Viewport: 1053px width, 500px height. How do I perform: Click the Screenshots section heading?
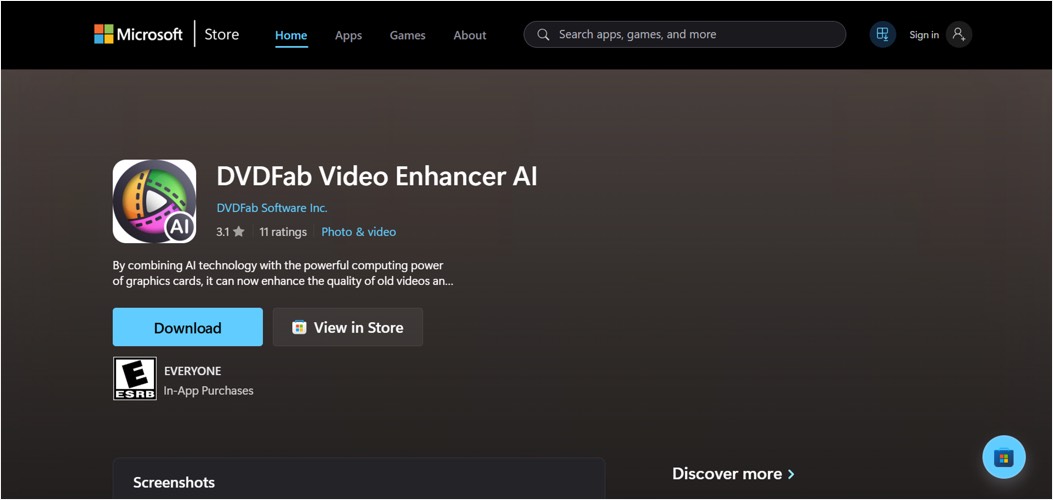click(x=174, y=483)
